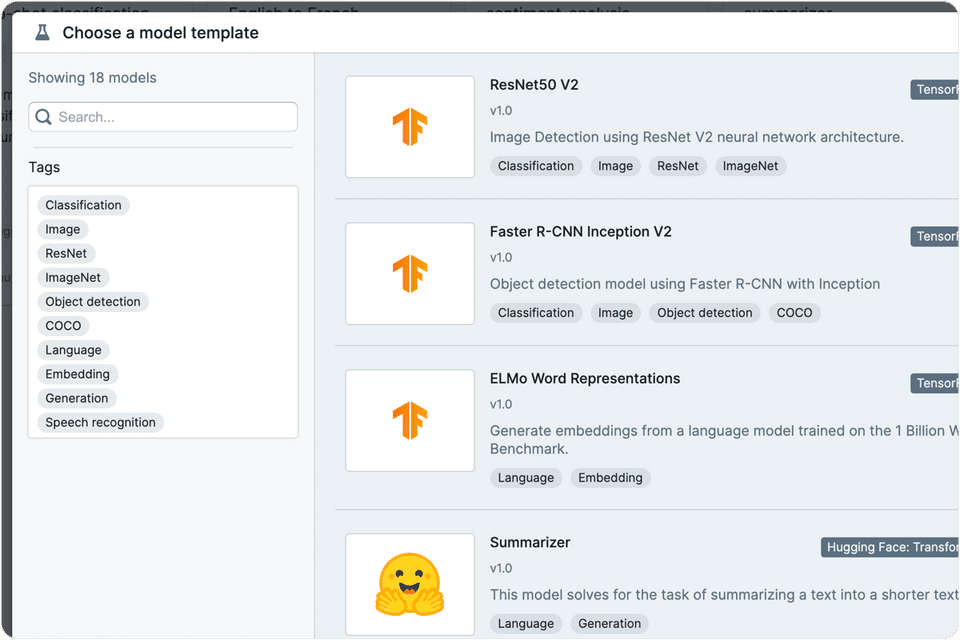Filter by Embedding tag in Tags panel

pyautogui.click(x=78, y=374)
